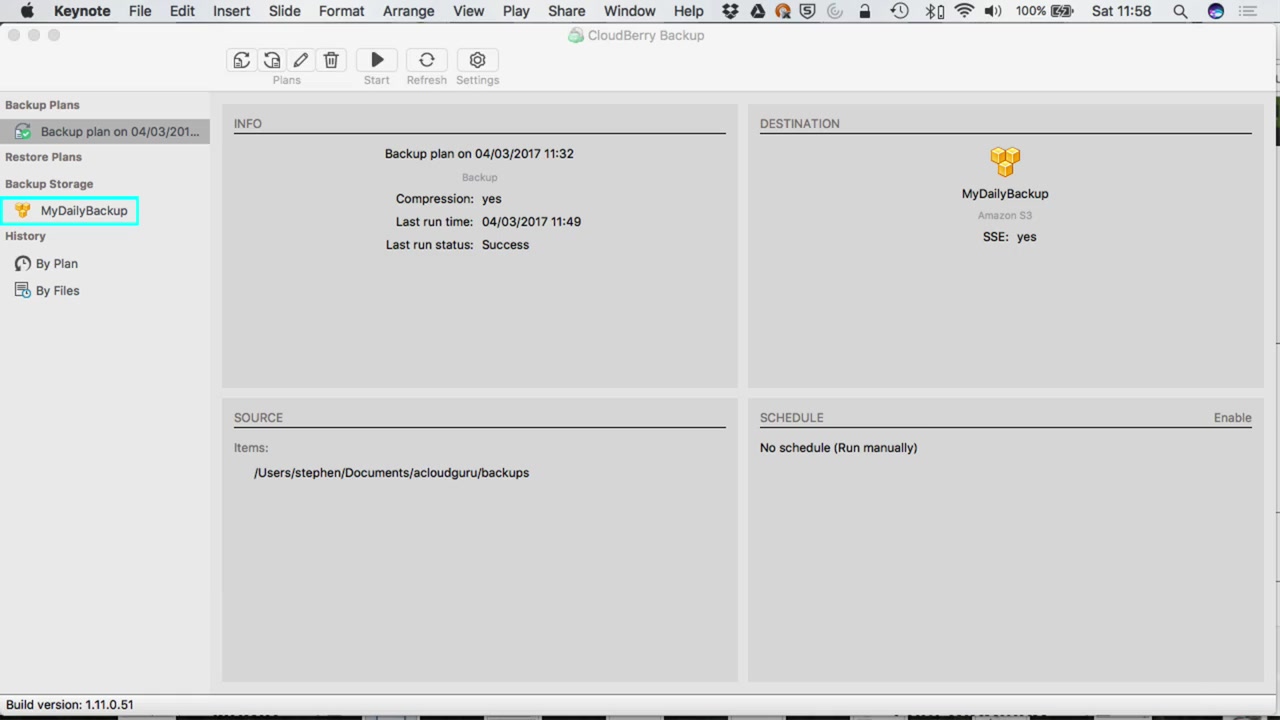Open the Help menu

tap(688, 11)
